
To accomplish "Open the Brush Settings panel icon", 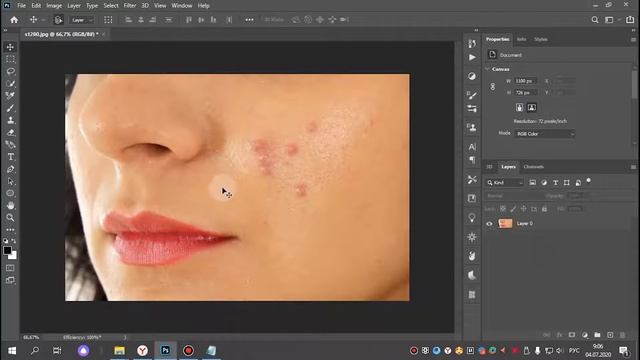I will [x=472, y=95].
